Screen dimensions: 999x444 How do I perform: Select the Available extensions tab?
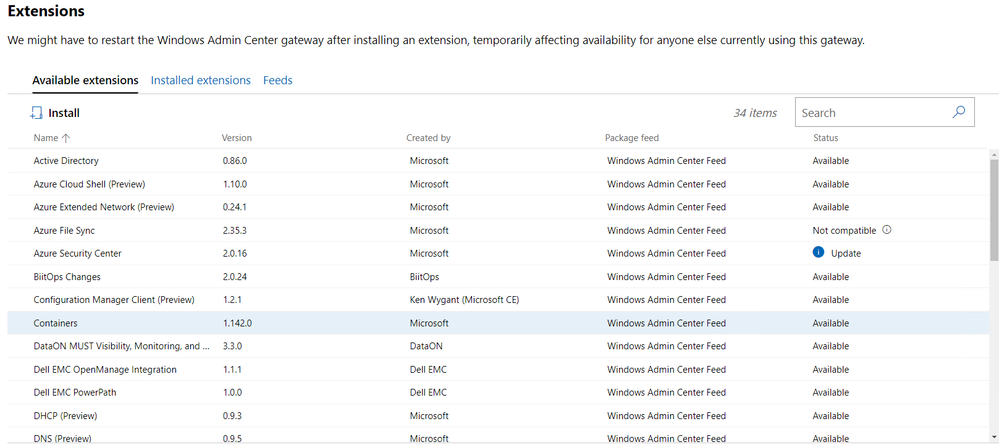coord(85,80)
